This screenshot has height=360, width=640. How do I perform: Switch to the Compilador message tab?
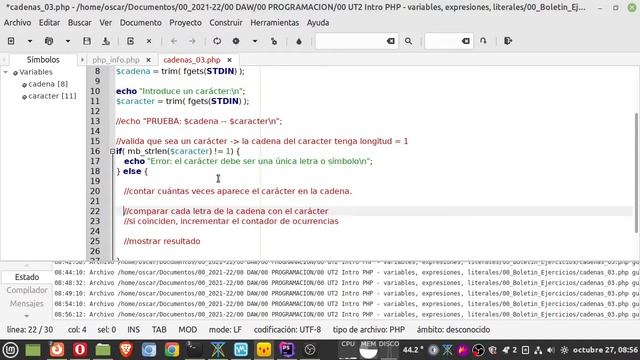[27, 290]
